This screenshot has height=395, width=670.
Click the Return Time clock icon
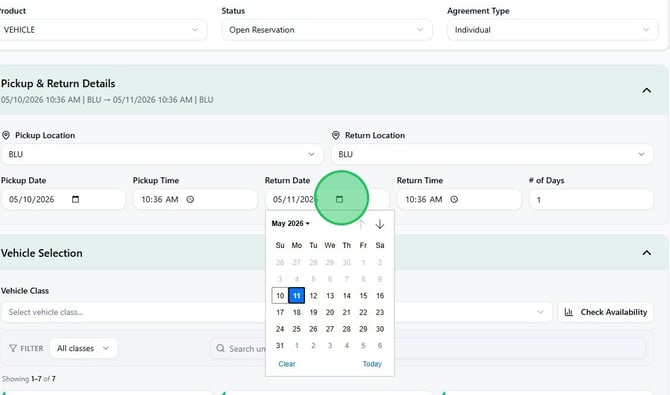click(x=454, y=199)
